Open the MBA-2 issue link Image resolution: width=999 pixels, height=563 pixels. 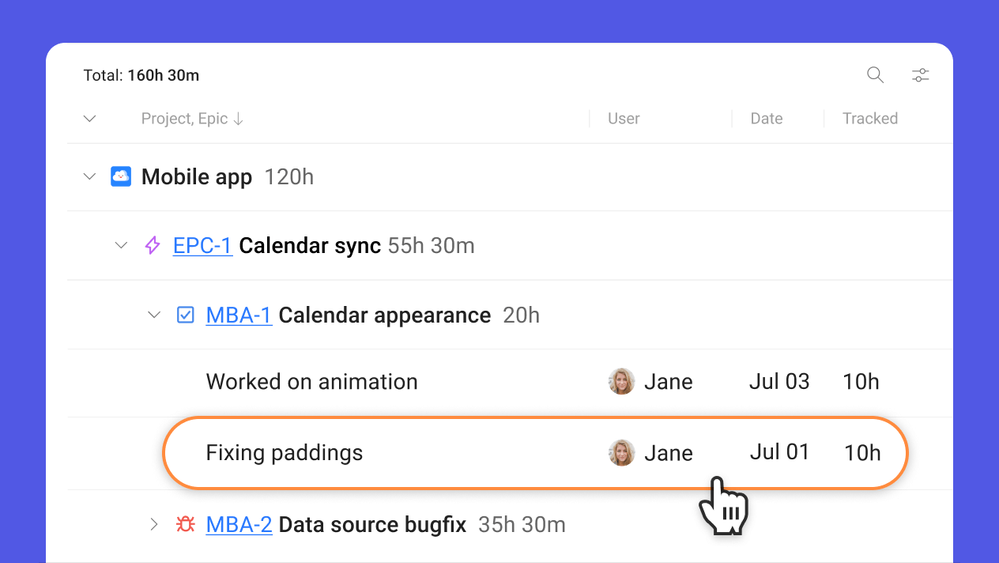click(x=238, y=524)
